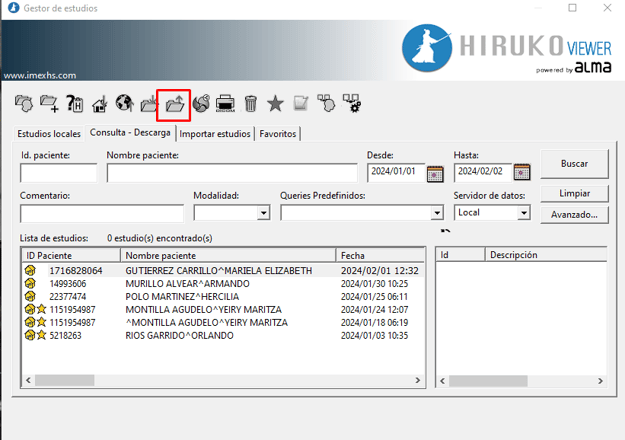Click the Nombre paciente input field
Screen dimensions: 625x440
232,174
